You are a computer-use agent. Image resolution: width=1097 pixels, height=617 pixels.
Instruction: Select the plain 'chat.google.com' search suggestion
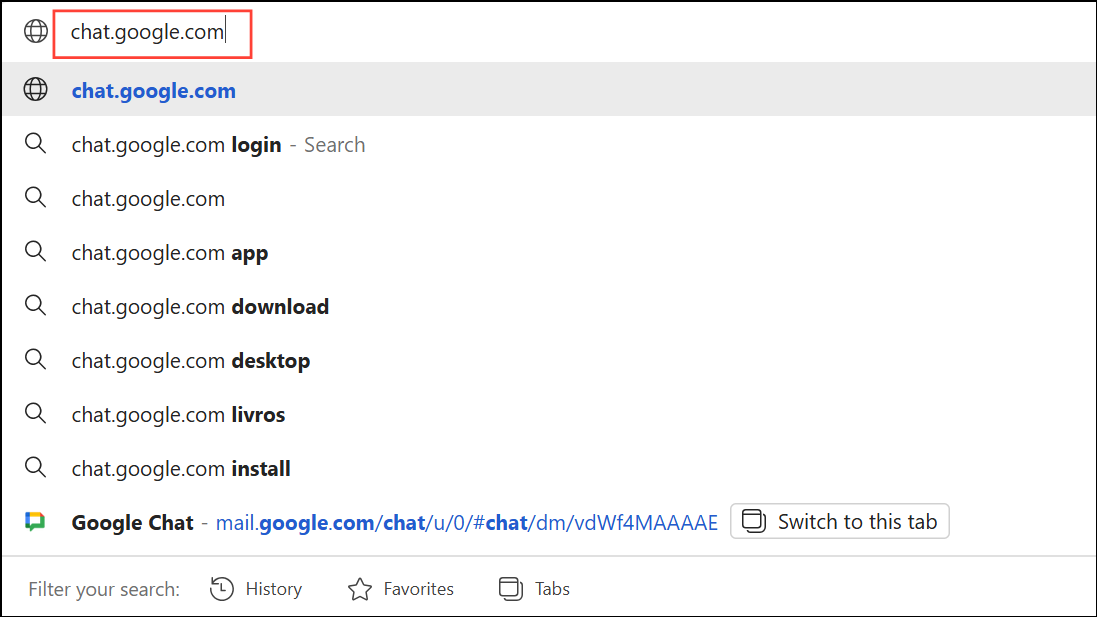[x=549, y=198]
